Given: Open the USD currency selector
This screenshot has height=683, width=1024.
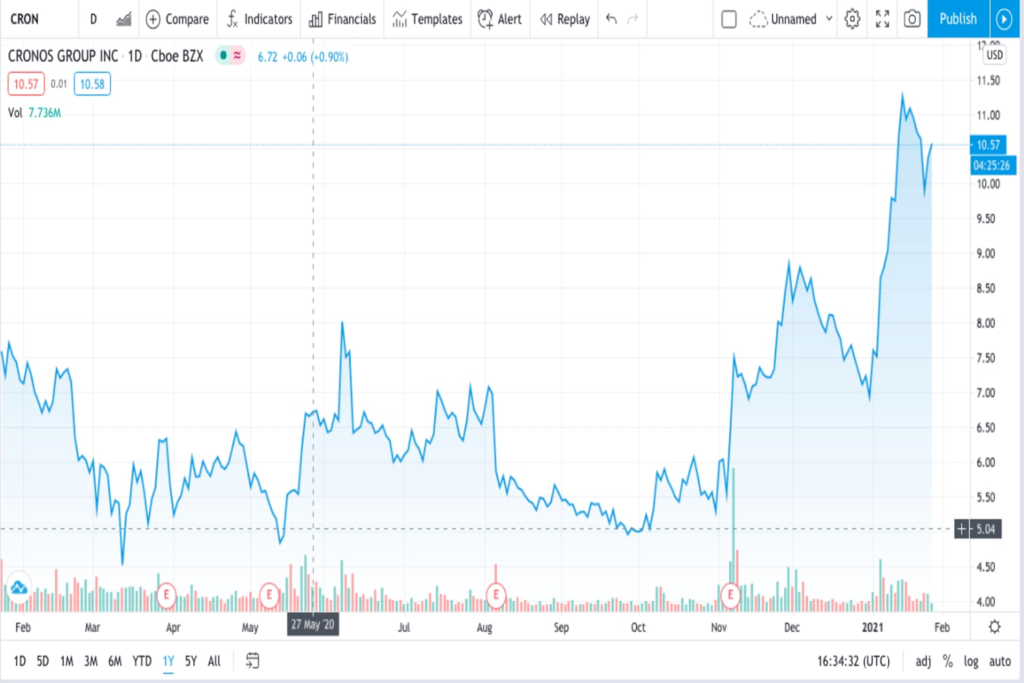Looking at the screenshot, I should pos(995,55).
